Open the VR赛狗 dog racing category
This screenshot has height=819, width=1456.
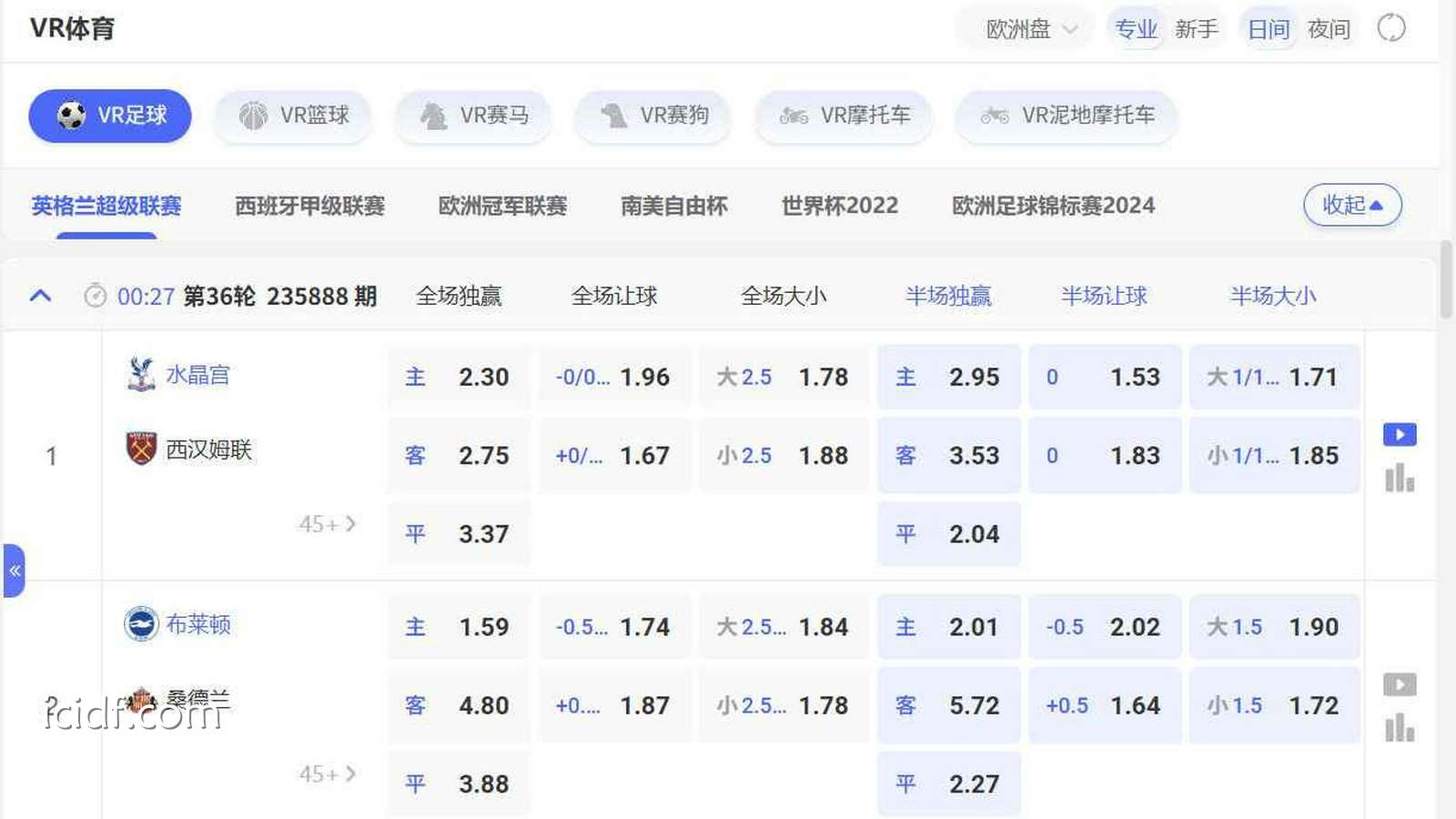pos(653,116)
